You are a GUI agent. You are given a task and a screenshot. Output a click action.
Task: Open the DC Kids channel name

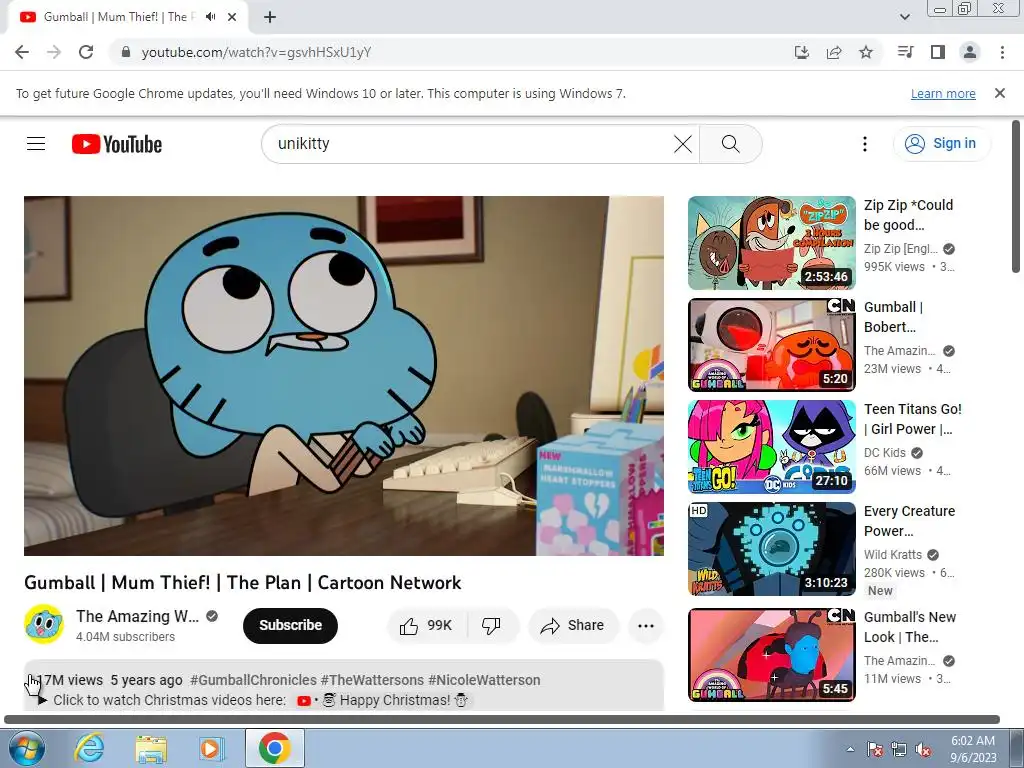(884, 453)
